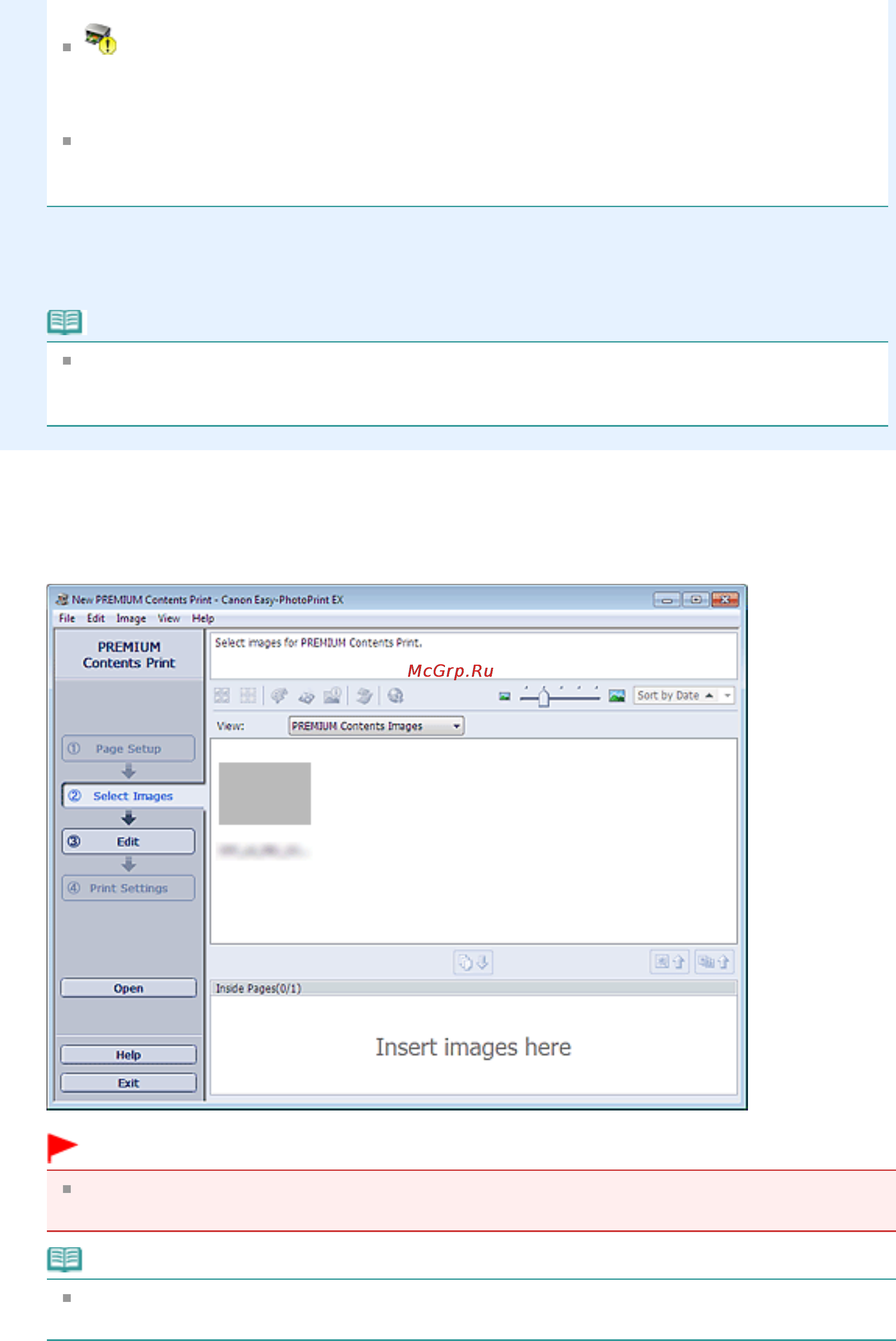Image resolution: width=896 pixels, height=1341 pixels.
Task: Click the red Important flag icon
Action: [62, 1148]
